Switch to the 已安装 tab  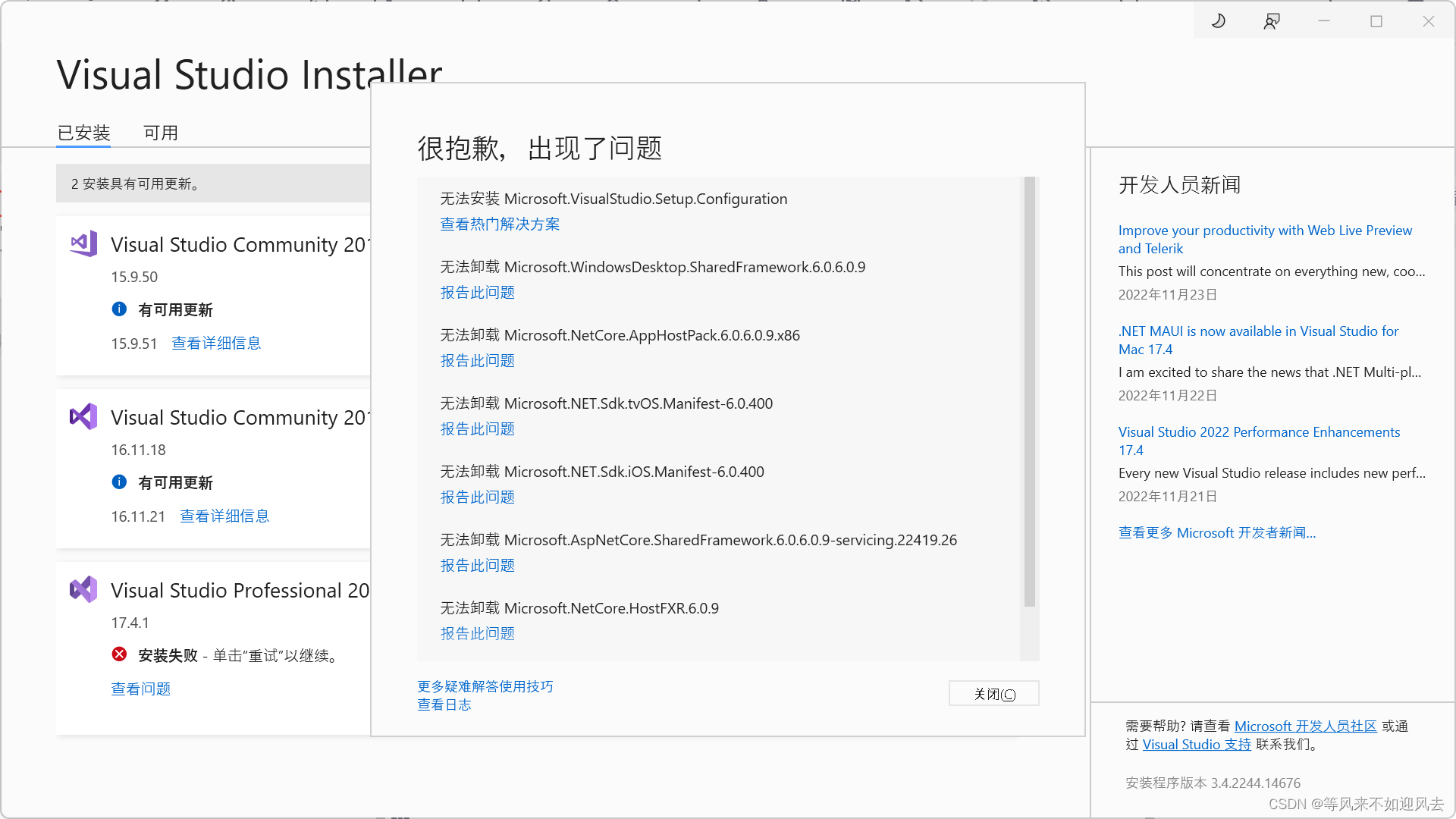[83, 133]
